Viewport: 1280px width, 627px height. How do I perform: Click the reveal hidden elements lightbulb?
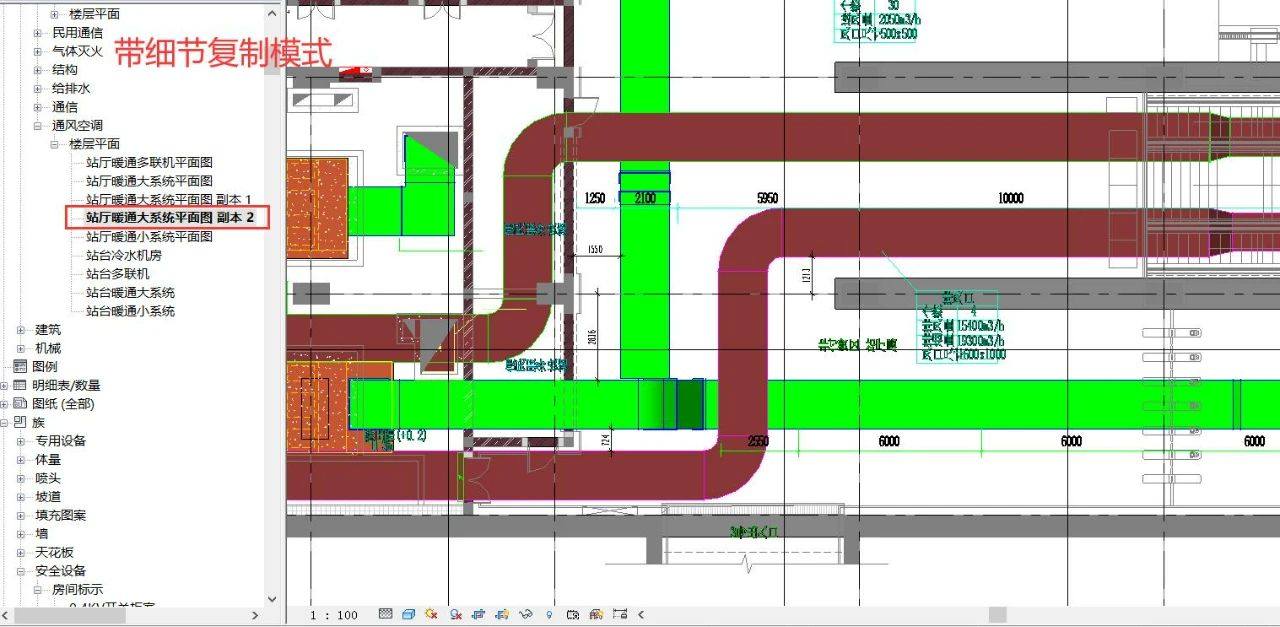pos(549,614)
